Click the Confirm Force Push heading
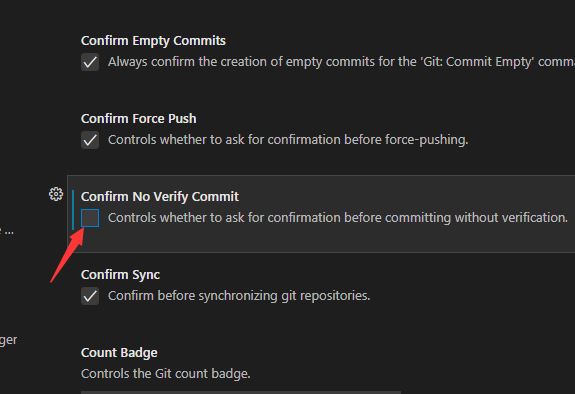 (139, 118)
